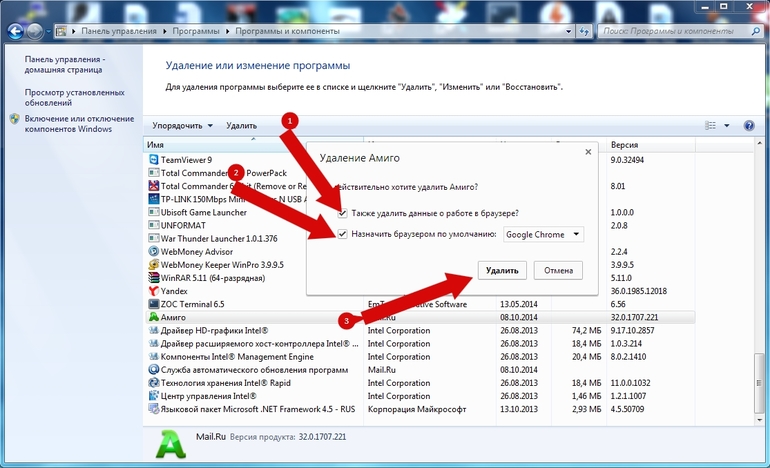The width and height of the screenshot is (770, 468).
Task: Click the Total Commander PowerPack icon
Action: pyautogui.click(x=154, y=173)
